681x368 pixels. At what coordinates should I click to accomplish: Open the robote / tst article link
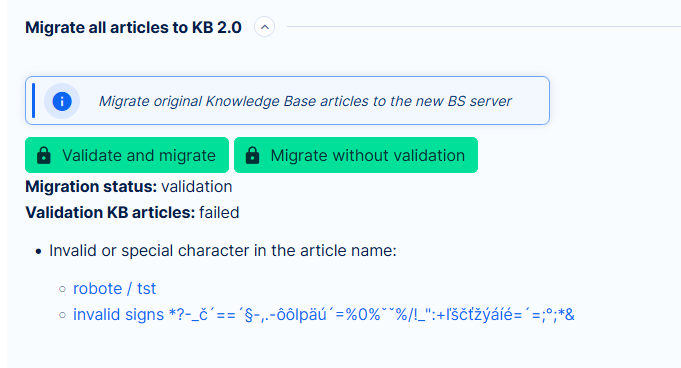click(114, 288)
